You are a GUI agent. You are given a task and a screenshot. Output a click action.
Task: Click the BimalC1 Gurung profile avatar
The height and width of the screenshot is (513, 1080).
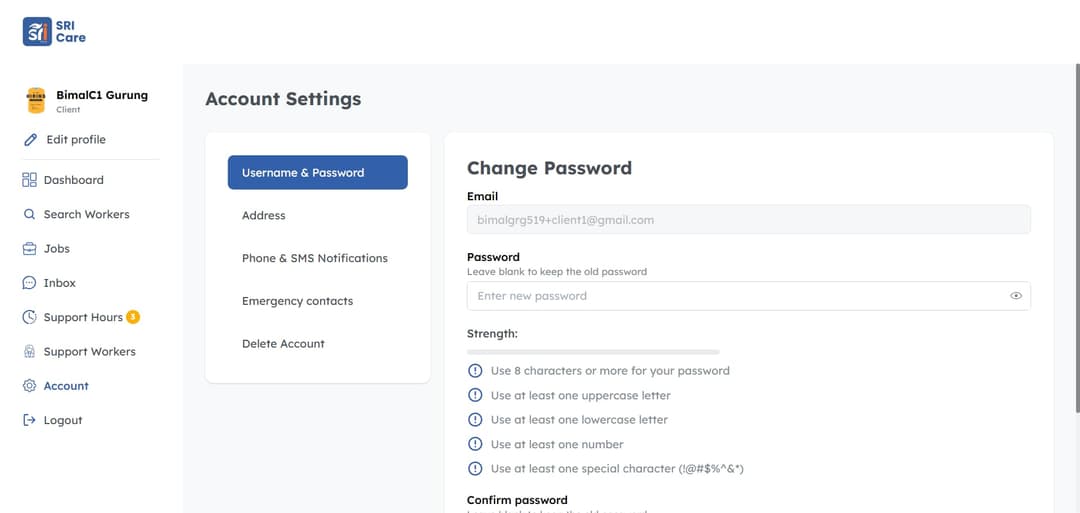[x=36, y=100]
